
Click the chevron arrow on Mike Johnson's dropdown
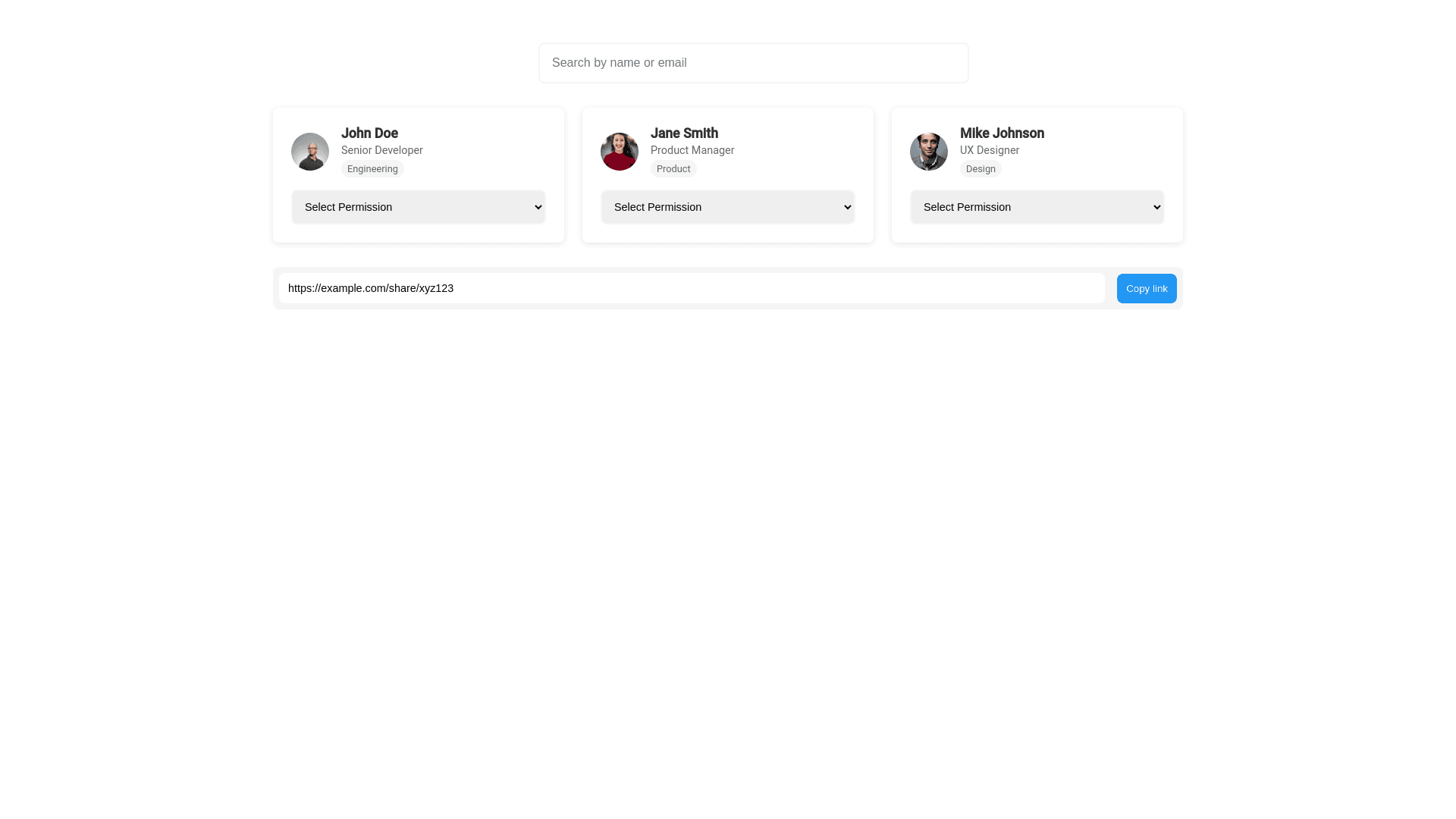click(x=1156, y=207)
